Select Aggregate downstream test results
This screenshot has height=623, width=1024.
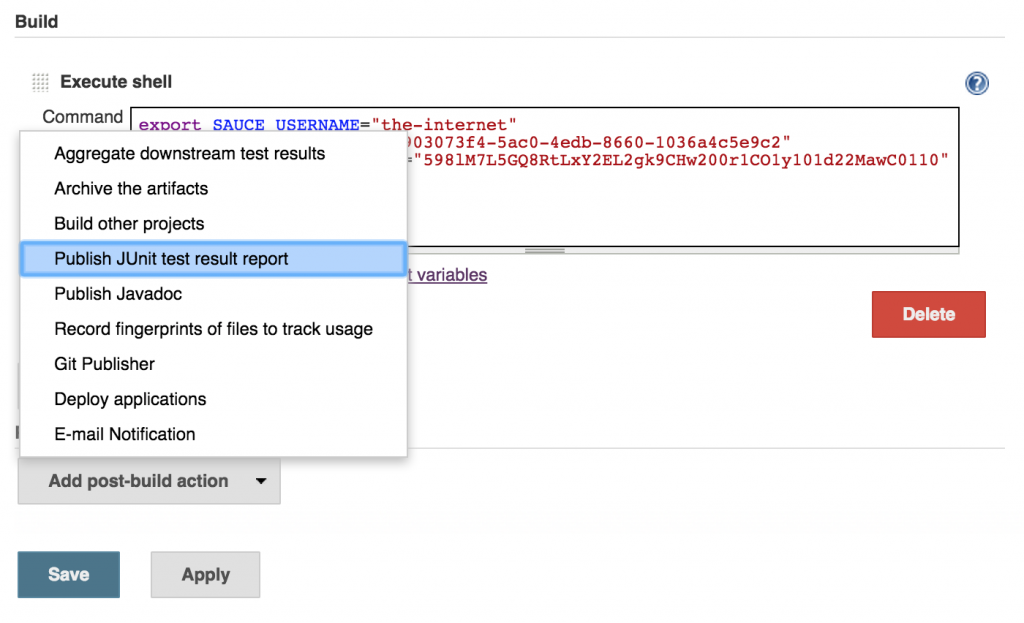click(x=189, y=154)
